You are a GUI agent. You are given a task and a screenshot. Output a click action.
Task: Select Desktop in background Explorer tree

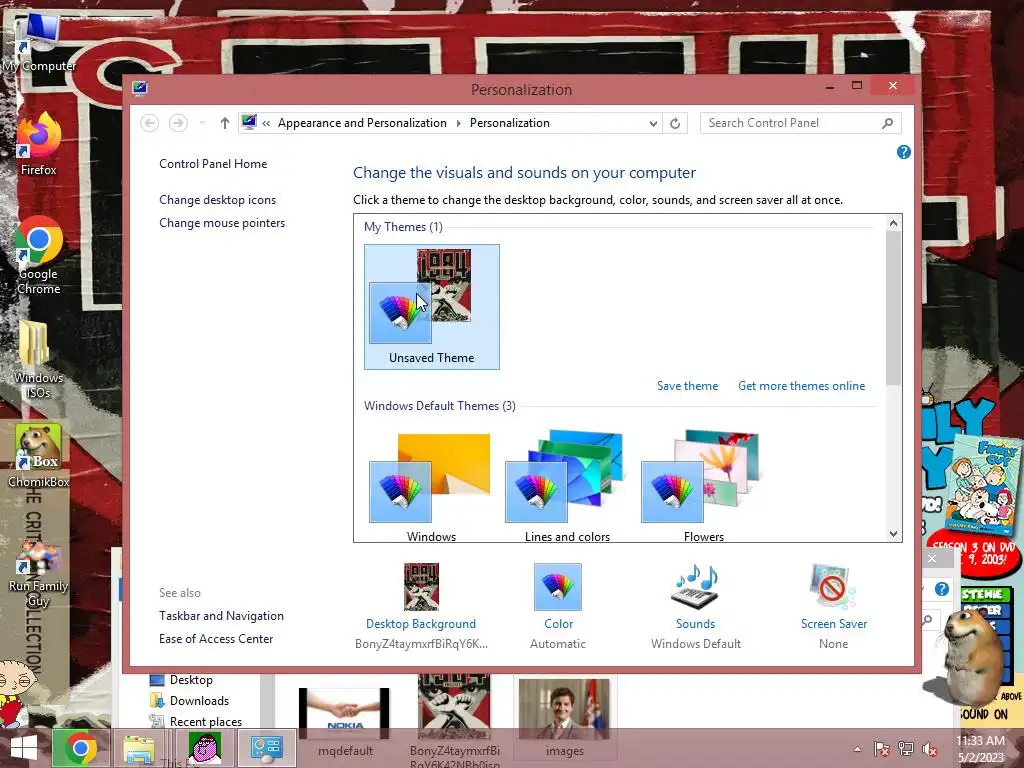tap(182, 680)
